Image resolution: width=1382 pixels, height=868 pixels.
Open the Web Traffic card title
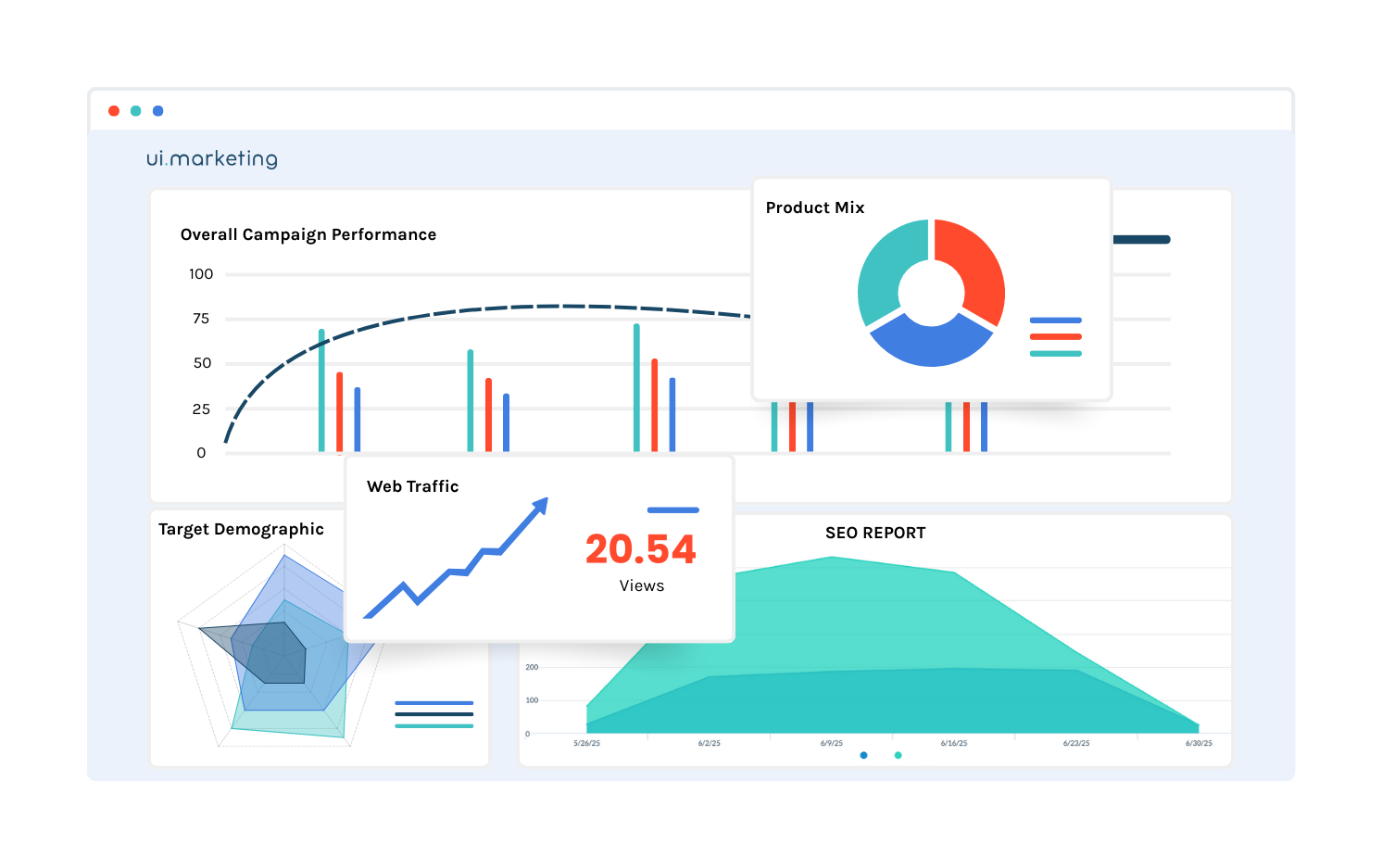click(x=413, y=486)
